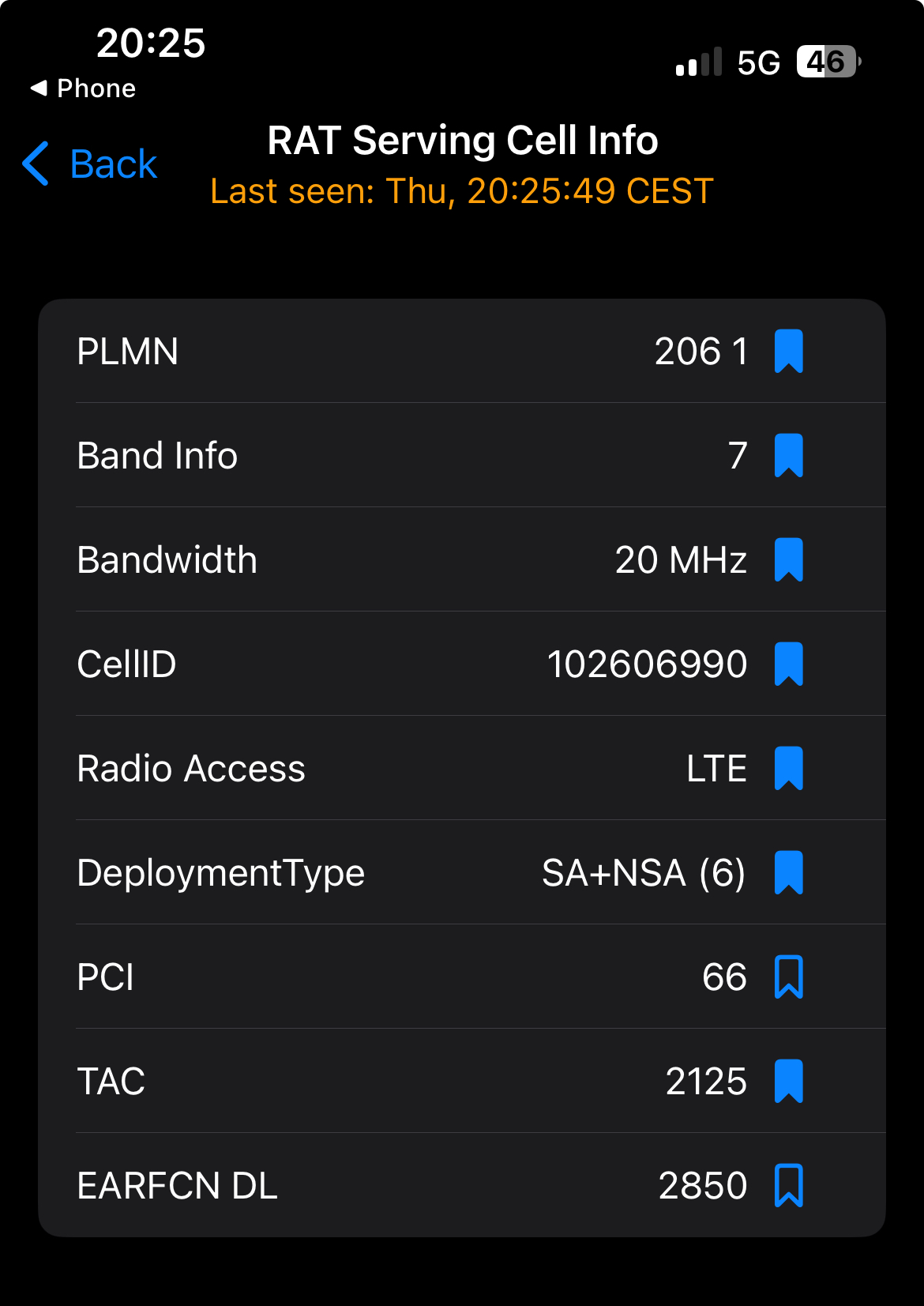Viewport: 924px width, 1306px height.
Task: Tap the RAT Serving Cell Info title
Action: pyautogui.click(x=462, y=141)
